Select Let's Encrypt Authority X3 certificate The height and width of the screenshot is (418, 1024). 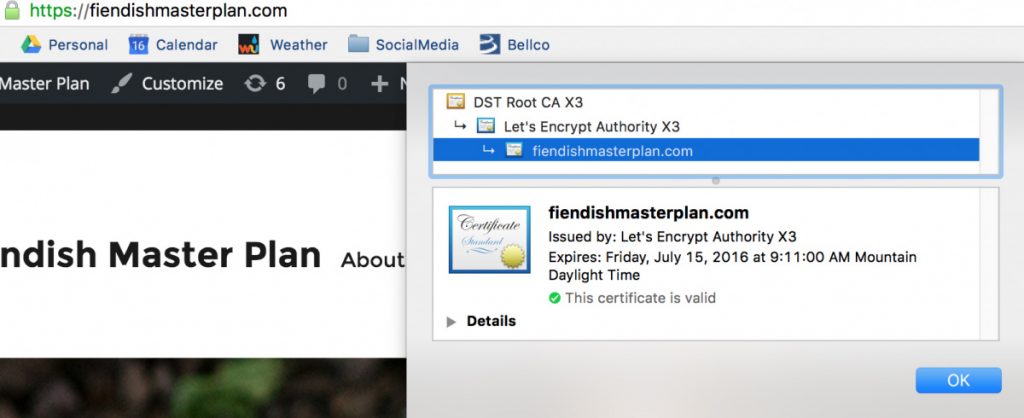[592, 126]
